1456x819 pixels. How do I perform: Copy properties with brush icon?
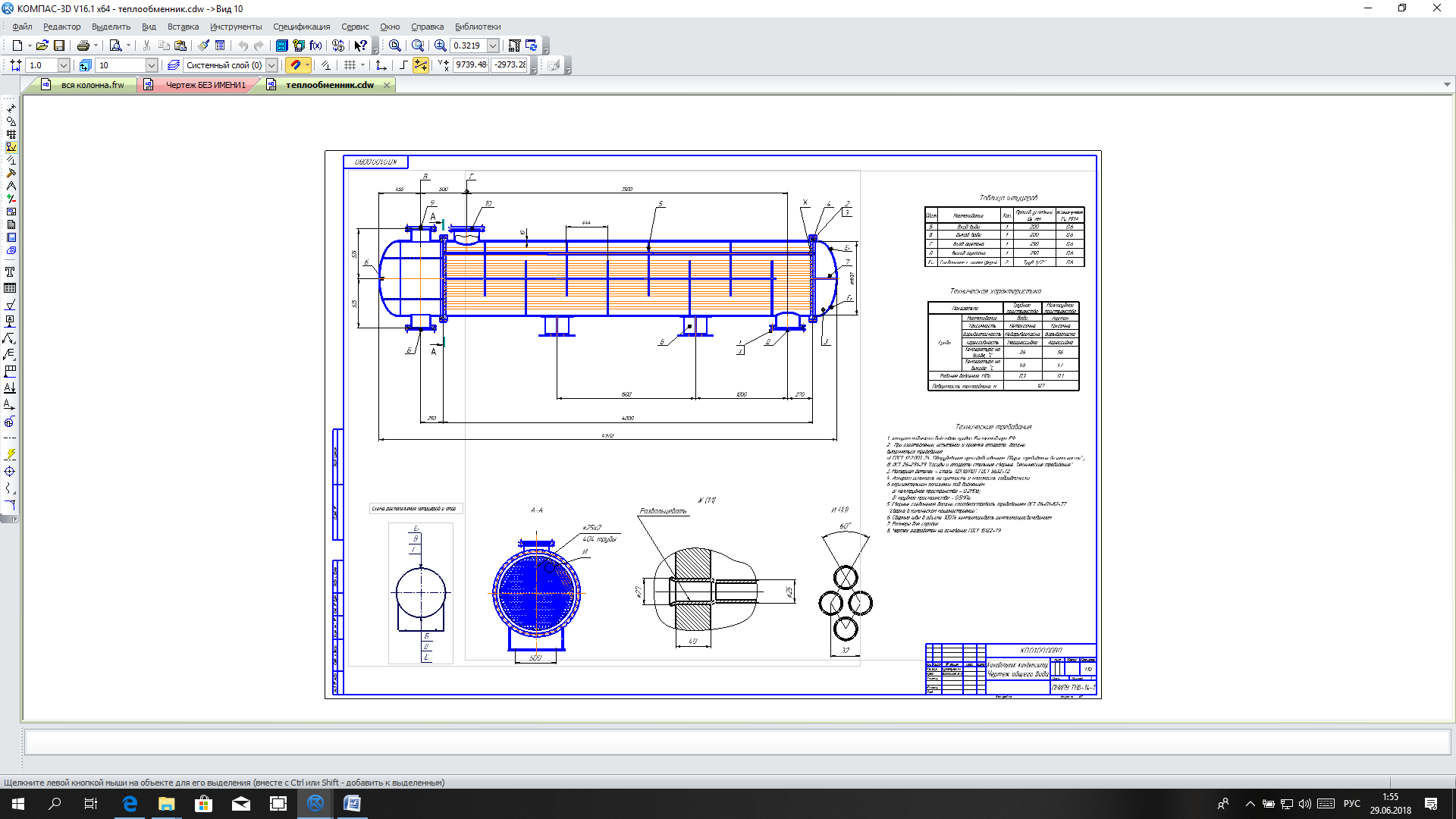coord(203,45)
